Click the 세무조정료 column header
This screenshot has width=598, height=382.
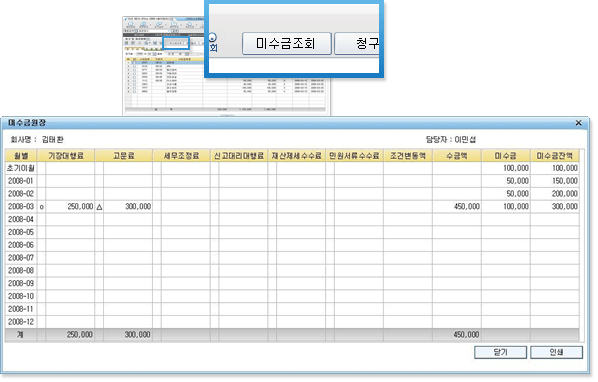click(x=182, y=156)
